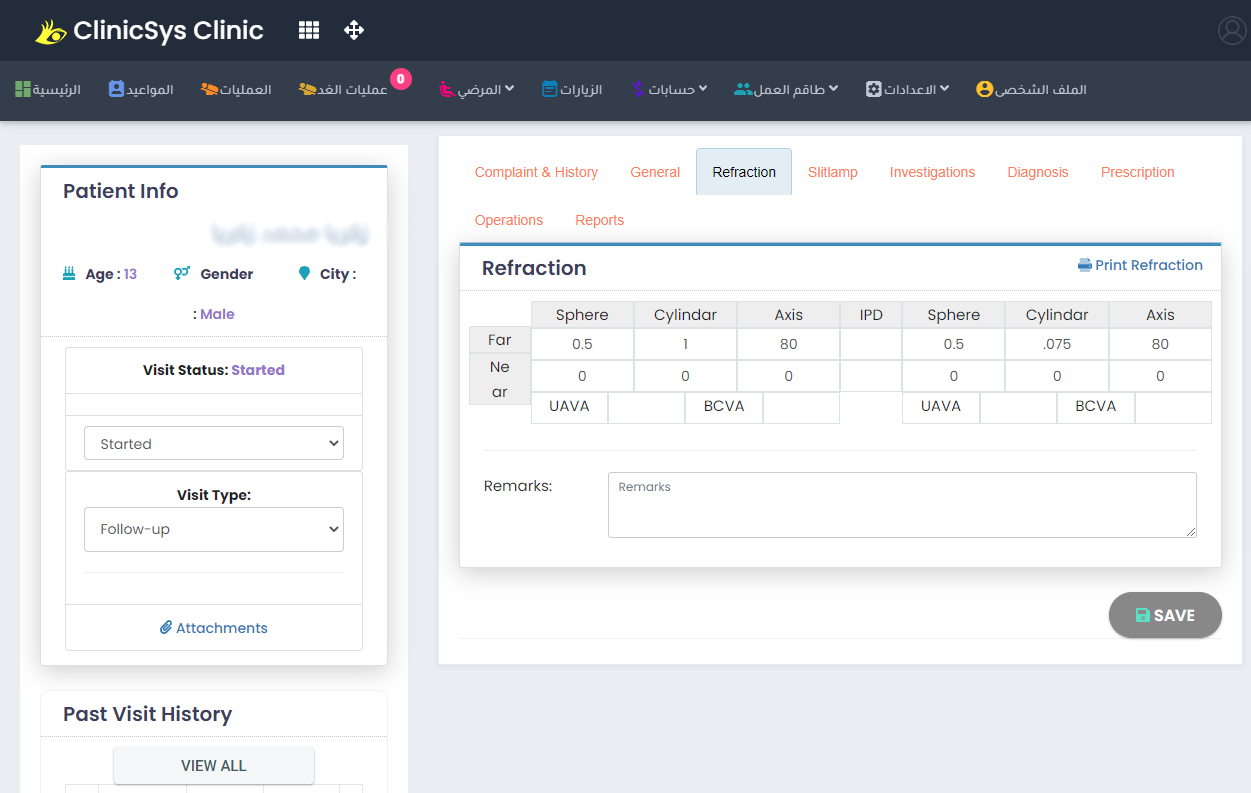Click the grid apps icon in header
The image size is (1251, 793).
click(309, 30)
